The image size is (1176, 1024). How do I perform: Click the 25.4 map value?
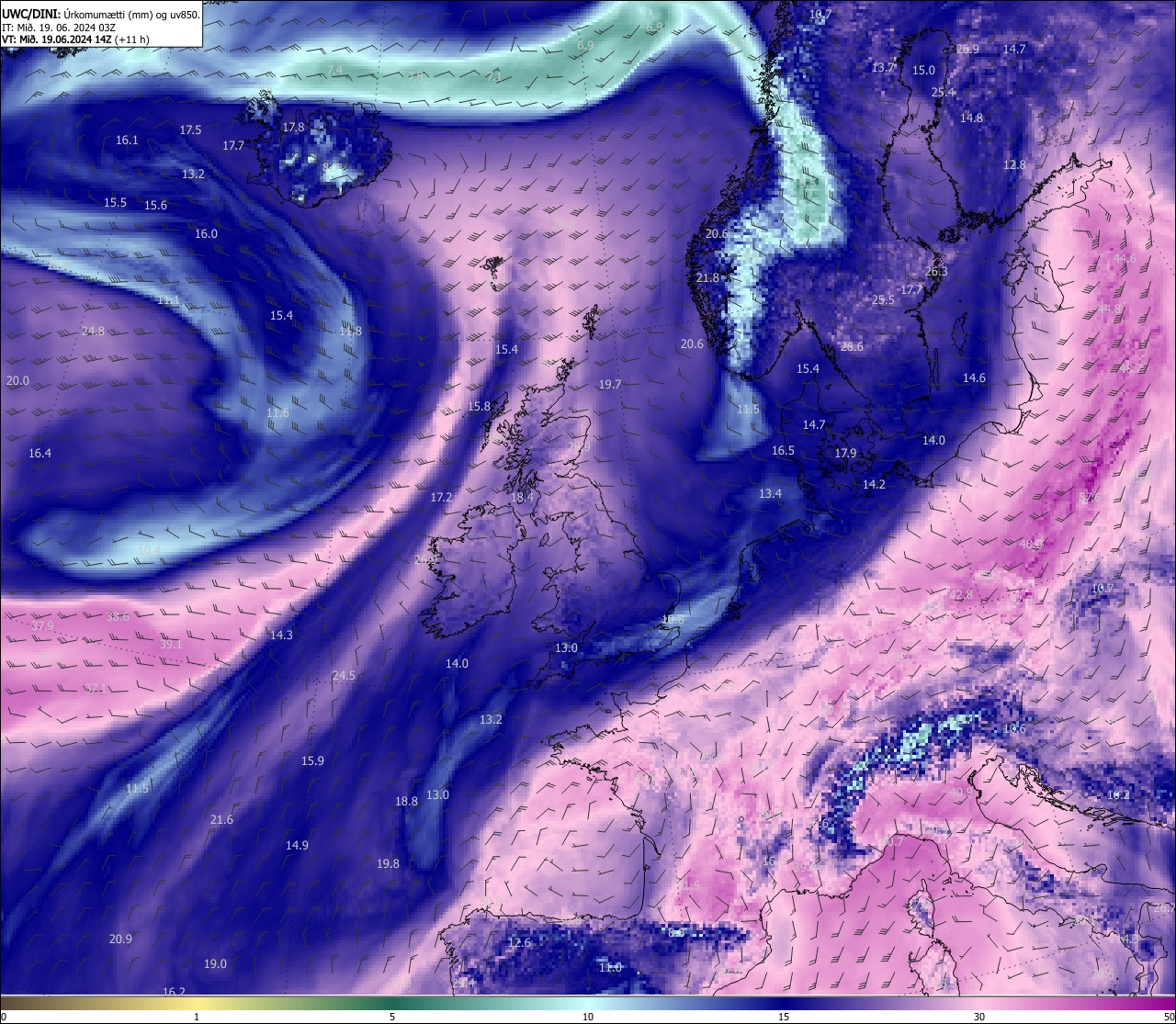pos(943,93)
